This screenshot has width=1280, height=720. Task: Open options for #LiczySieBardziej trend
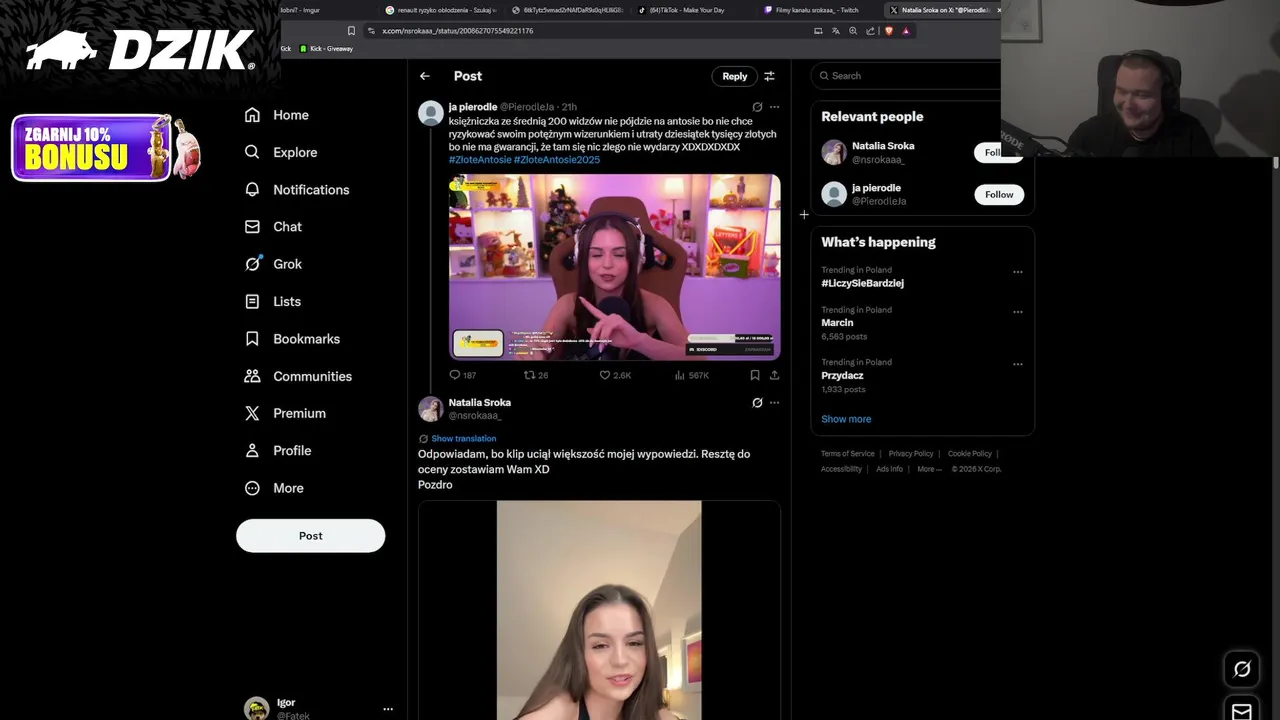(1017, 272)
